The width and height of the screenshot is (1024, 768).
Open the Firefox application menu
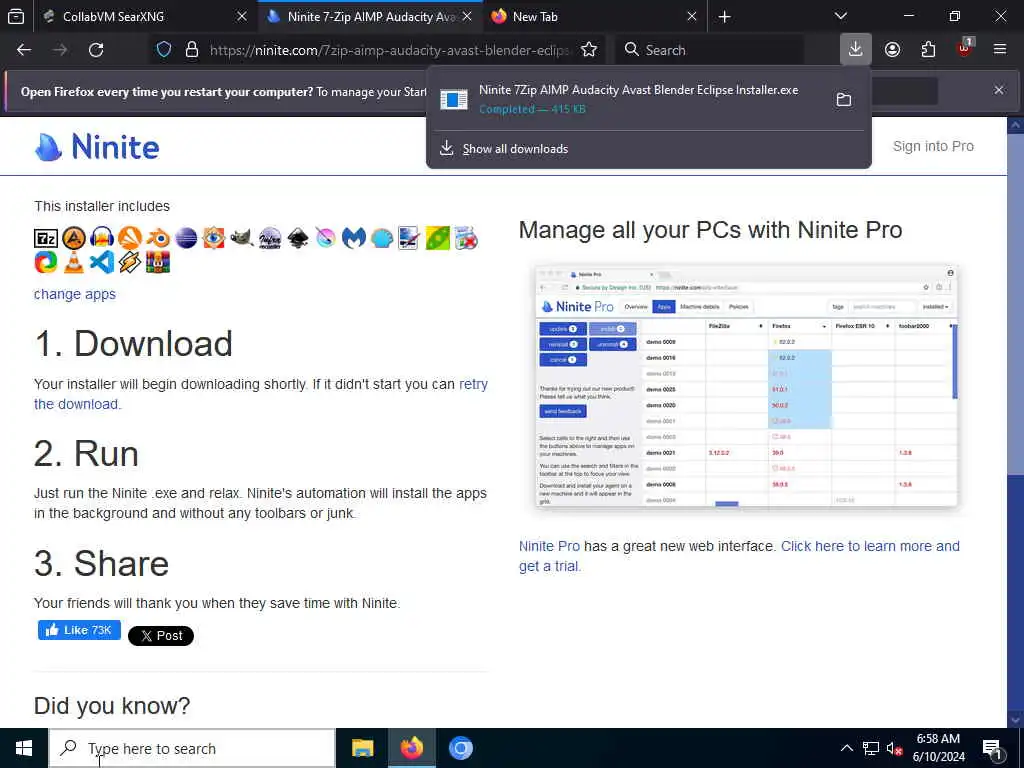pos(1000,50)
